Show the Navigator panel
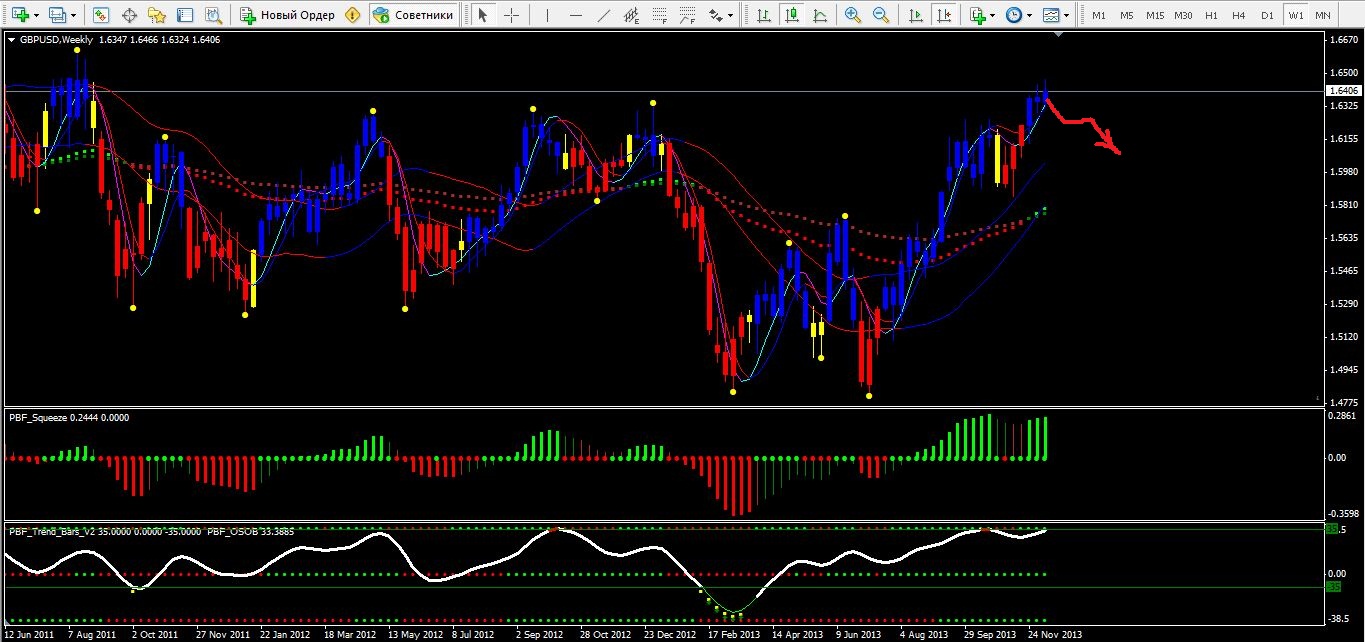This screenshot has height=642, width=1365. click(157, 15)
